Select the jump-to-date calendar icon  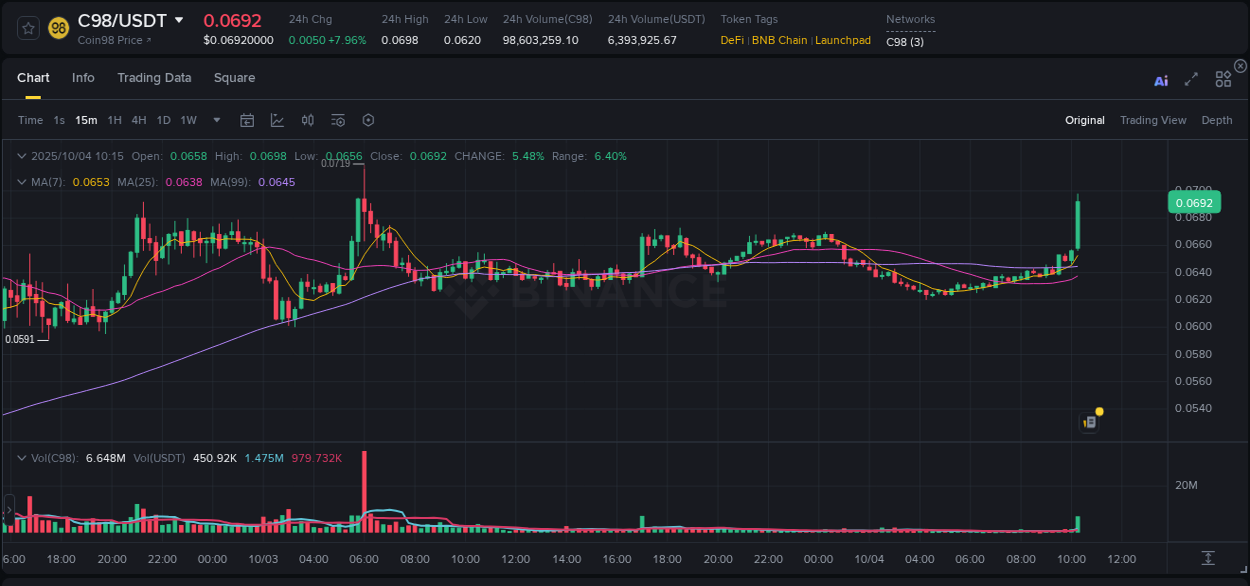tap(247, 120)
